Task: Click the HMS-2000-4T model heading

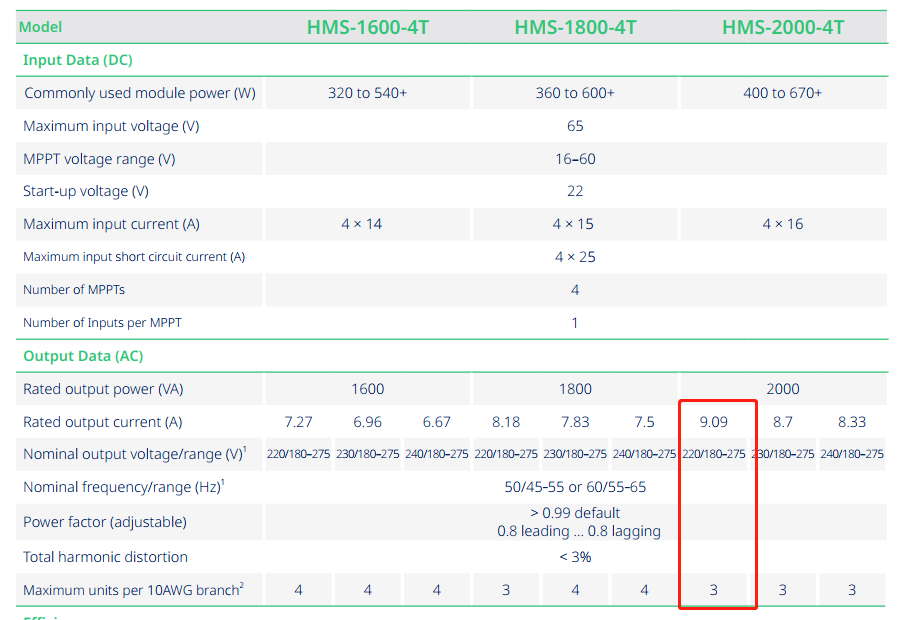Action: (x=783, y=27)
